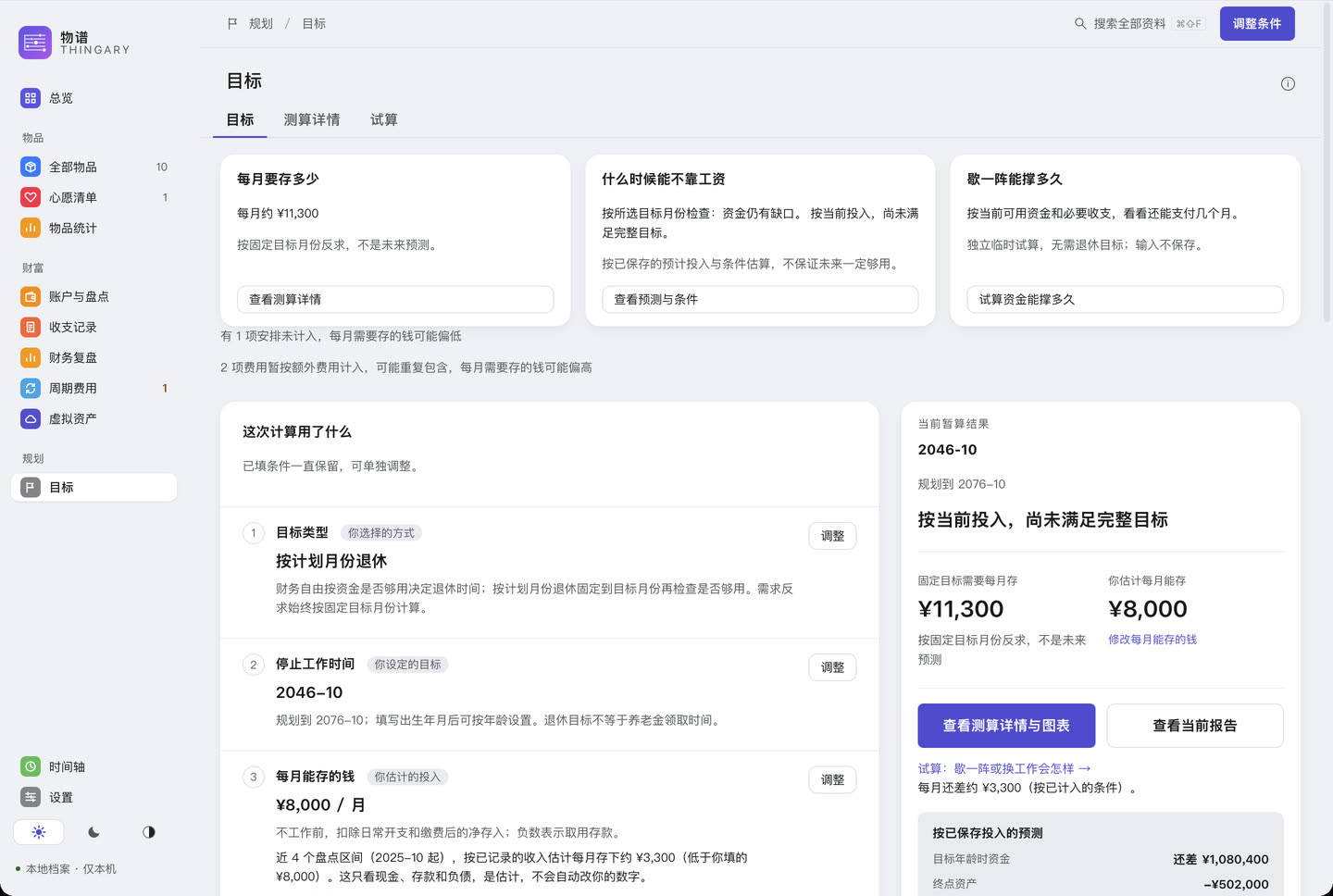Click the ¥11,300 monthly saving amount
Image resolution: width=1333 pixels, height=896 pixels.
[961, 609]
